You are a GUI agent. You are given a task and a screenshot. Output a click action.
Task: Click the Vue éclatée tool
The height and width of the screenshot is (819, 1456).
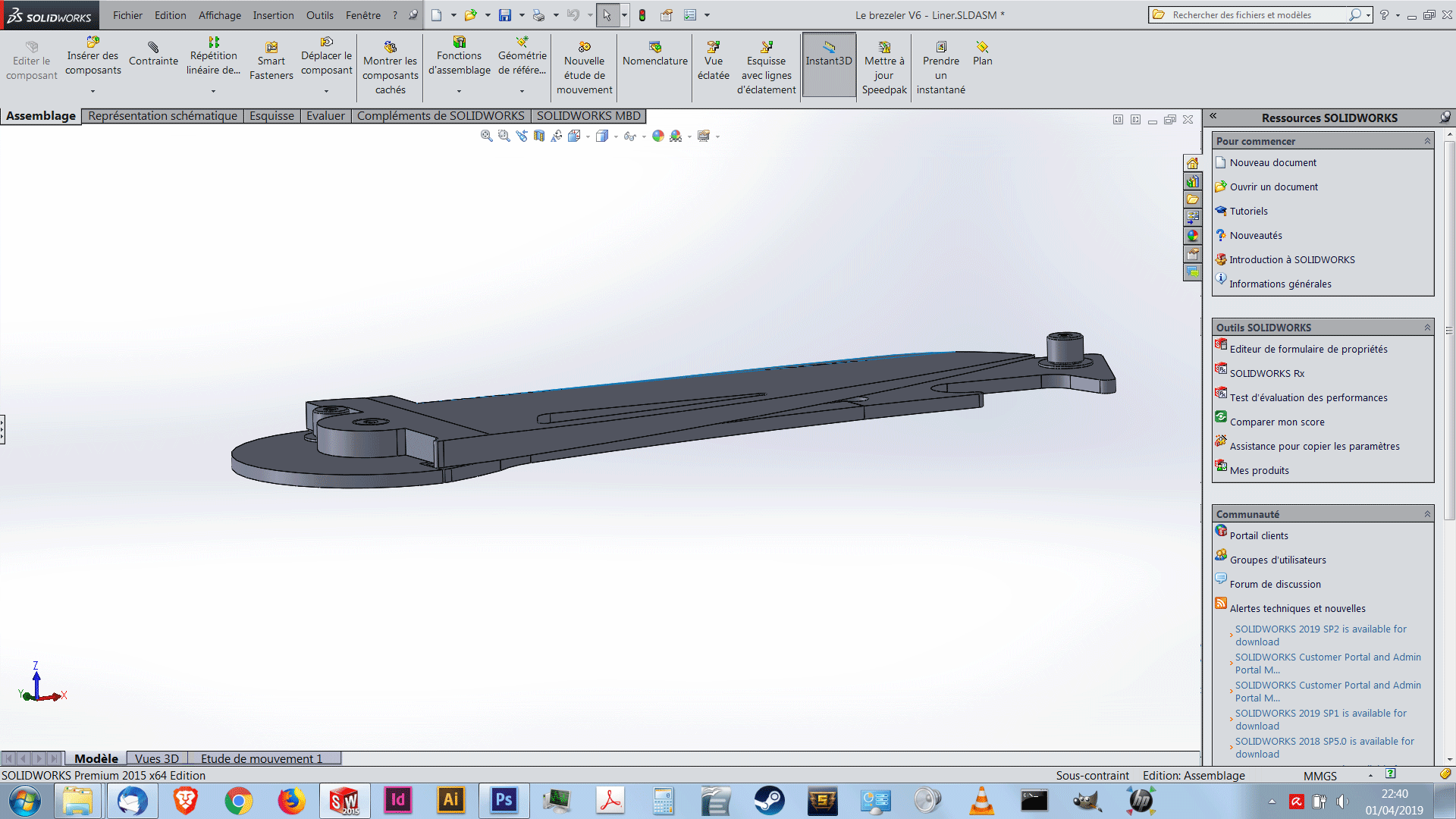(x=713, y=61)
